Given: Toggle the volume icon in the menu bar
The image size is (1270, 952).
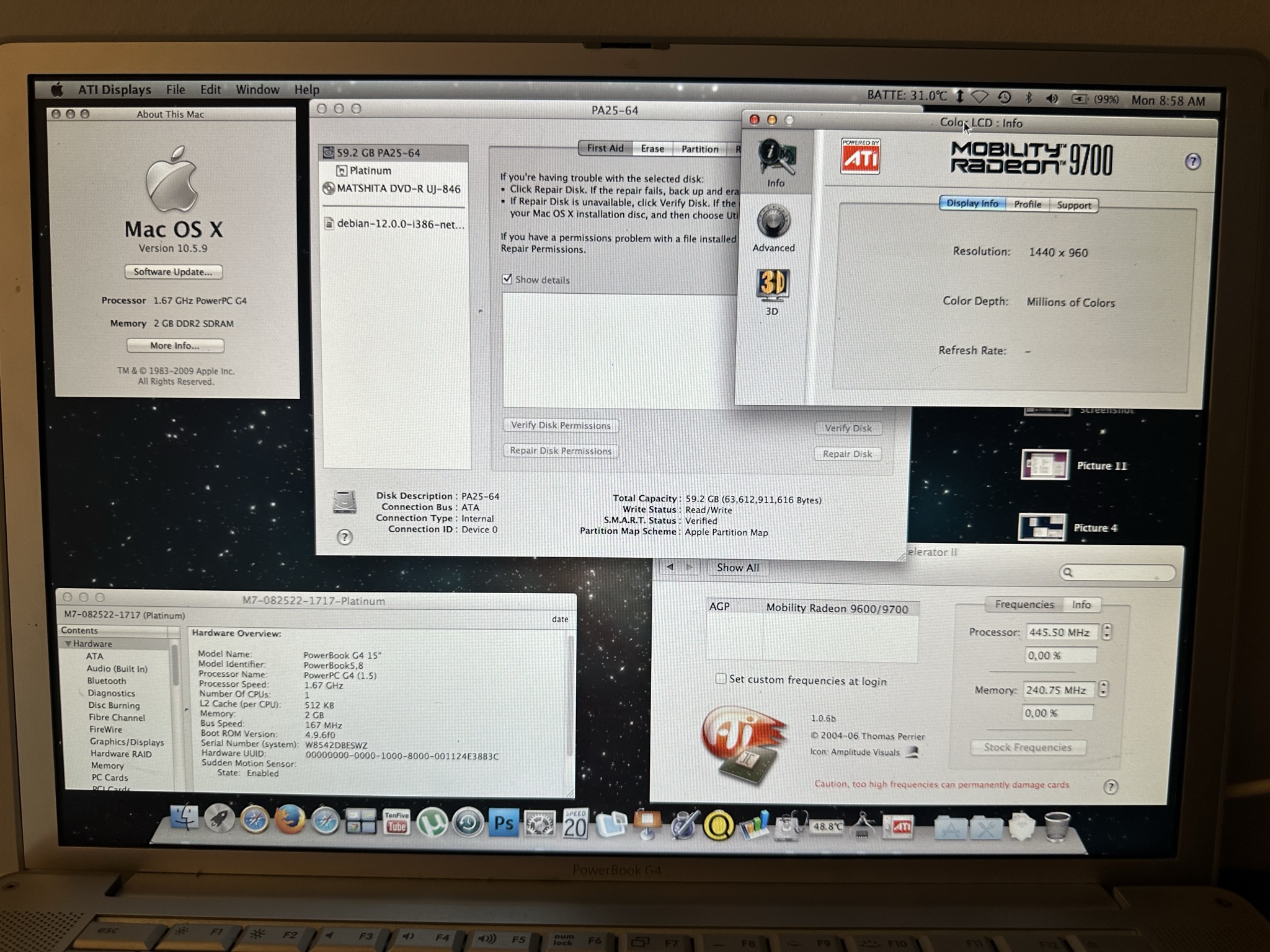Looking at the screenshot, I should click(1052, 98).
